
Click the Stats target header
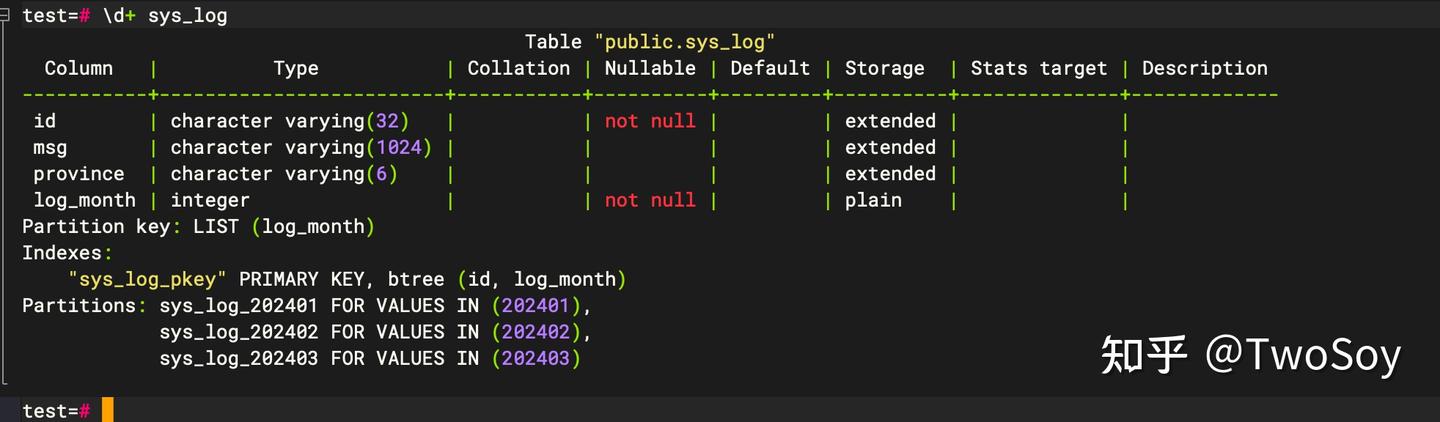pyautogui.click(x=1039, y=68)
